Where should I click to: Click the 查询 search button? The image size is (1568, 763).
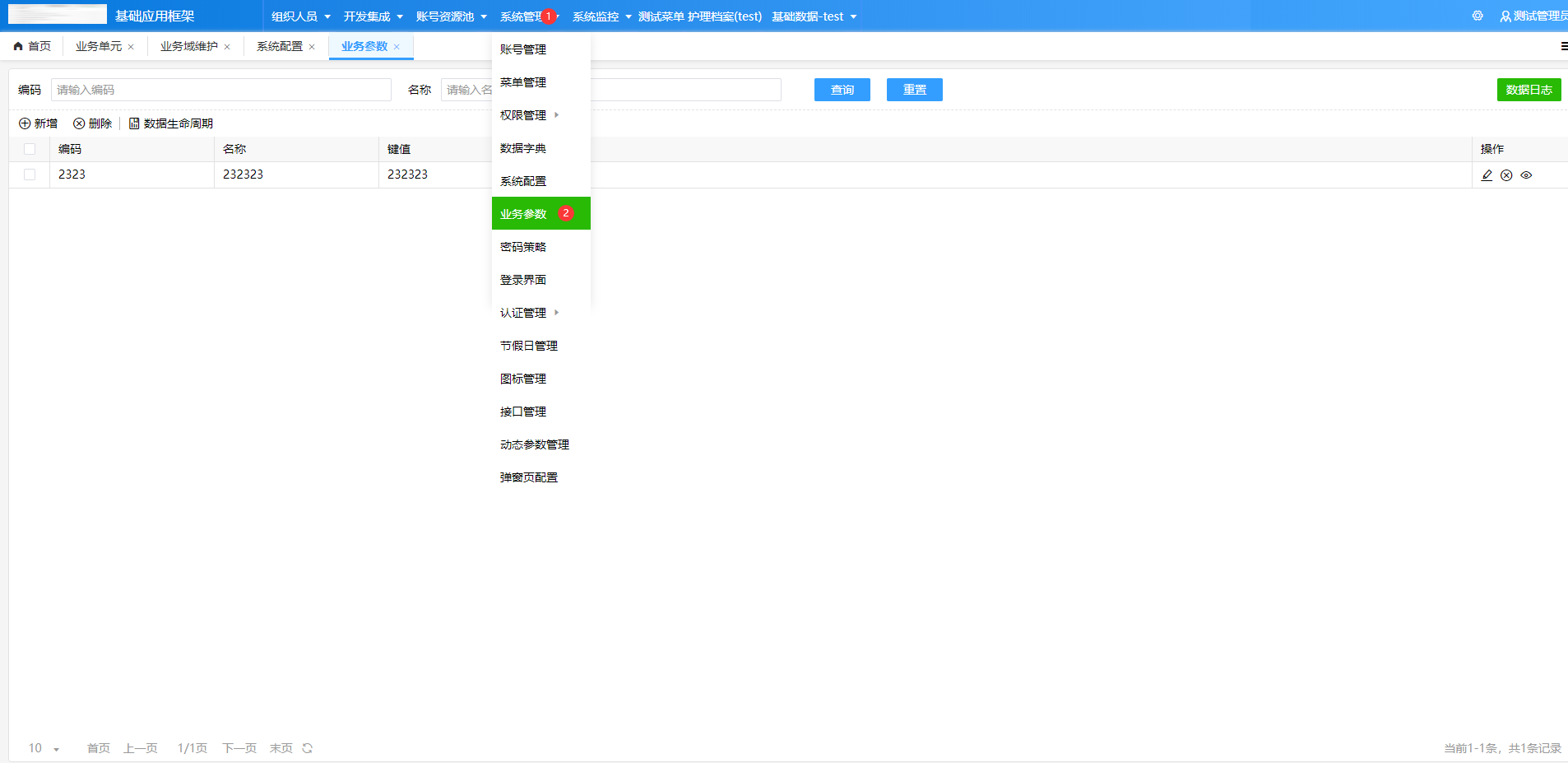pyautogui.click(x=842, y=90)
